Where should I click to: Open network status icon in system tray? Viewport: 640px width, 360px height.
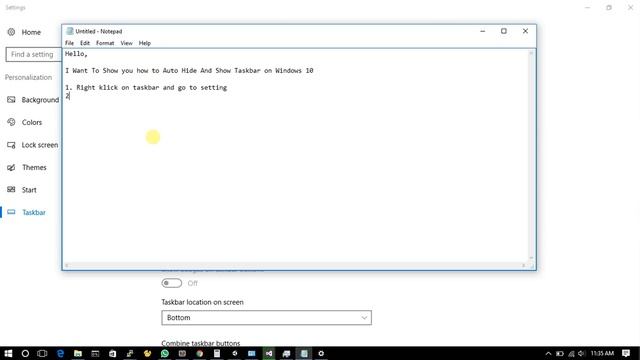(571, 353)
